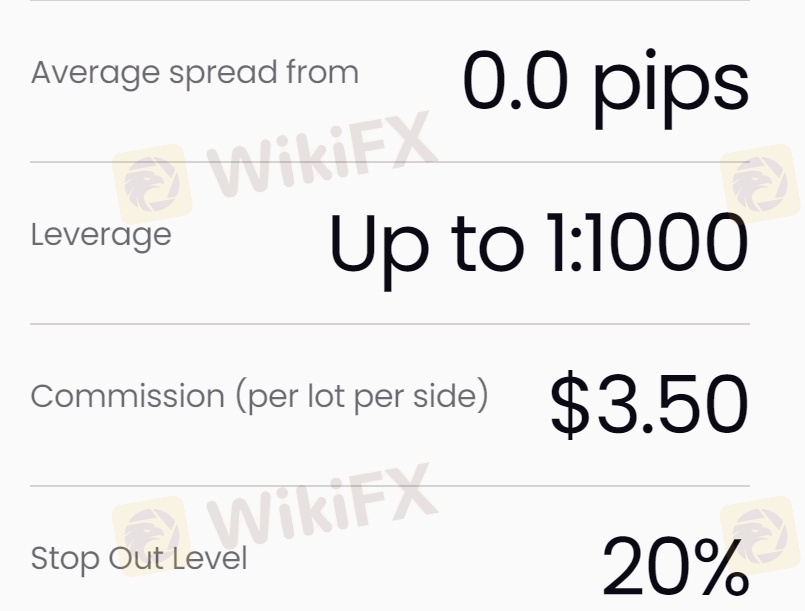This screenshot has width=805, height=611.
Task: Click the $3.50 commission value
Action: [x=649, y=404]
